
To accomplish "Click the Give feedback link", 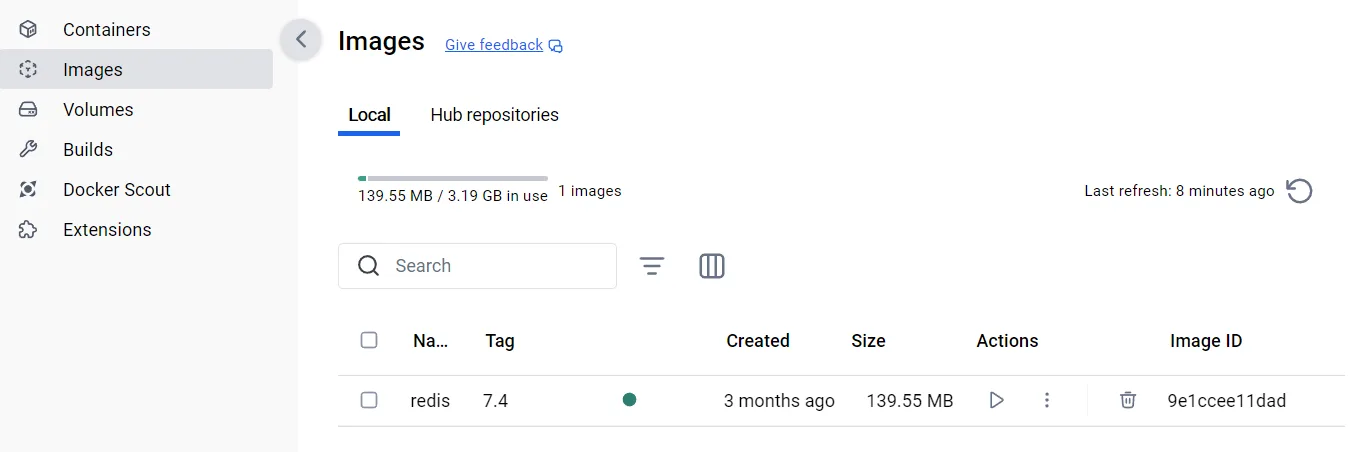I will (494, 45).
